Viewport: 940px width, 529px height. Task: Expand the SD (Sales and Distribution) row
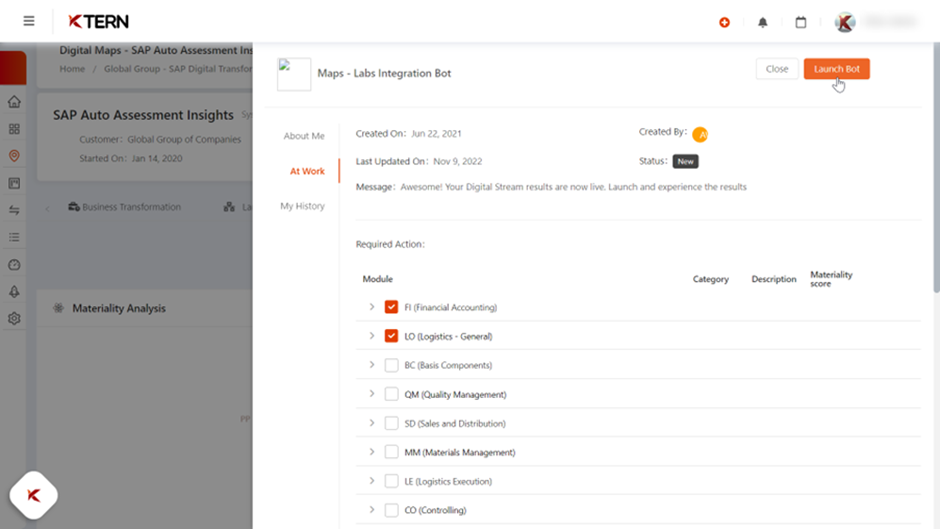coord(372,423)
